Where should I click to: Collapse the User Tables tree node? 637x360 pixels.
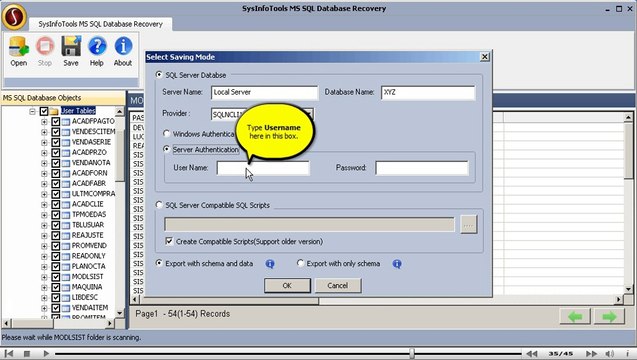coord(32,111)
